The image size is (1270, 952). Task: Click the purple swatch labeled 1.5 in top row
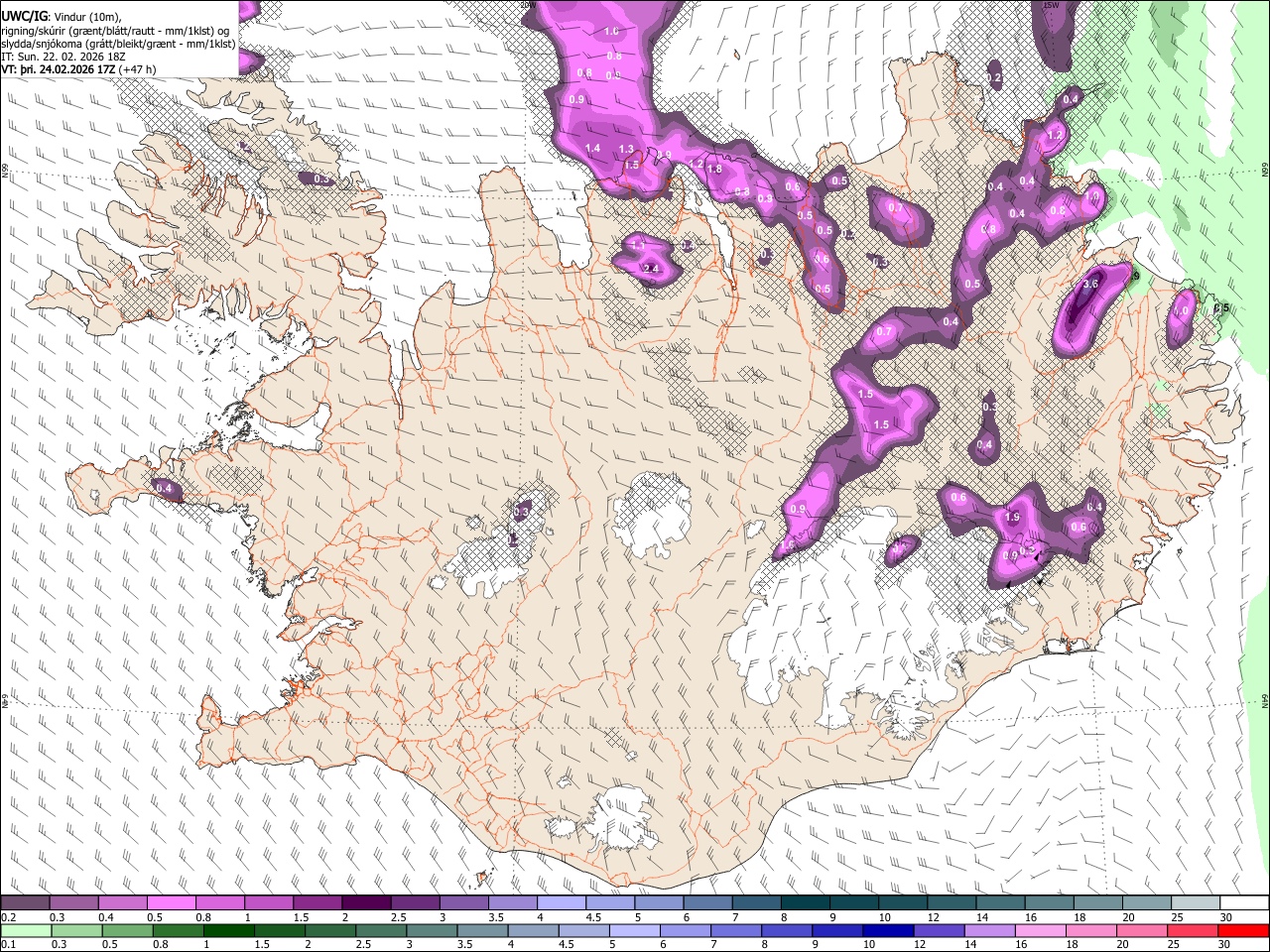317,903
